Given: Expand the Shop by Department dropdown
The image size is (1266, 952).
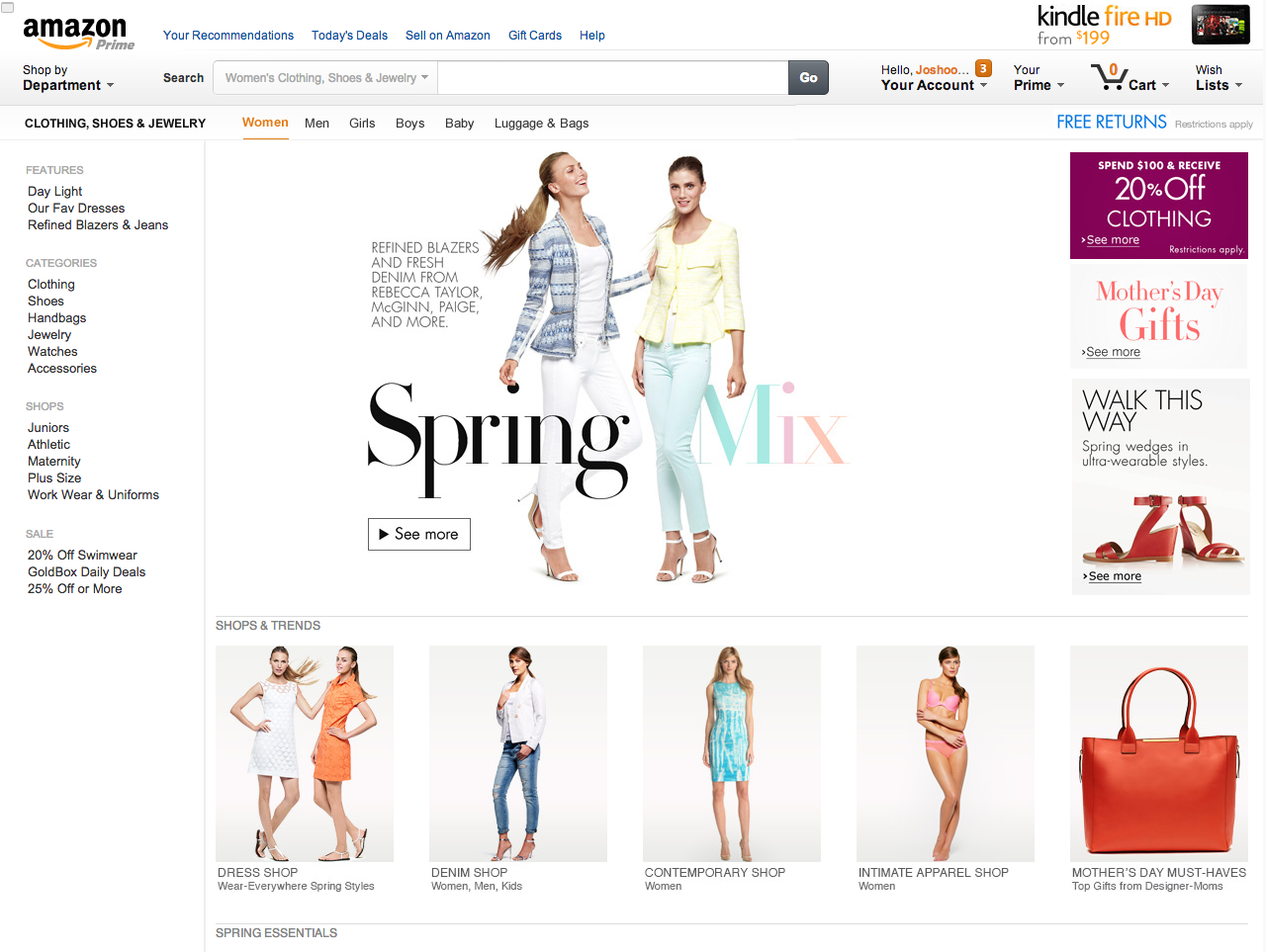Looking at the screenshot, I should tap(68, 78).
